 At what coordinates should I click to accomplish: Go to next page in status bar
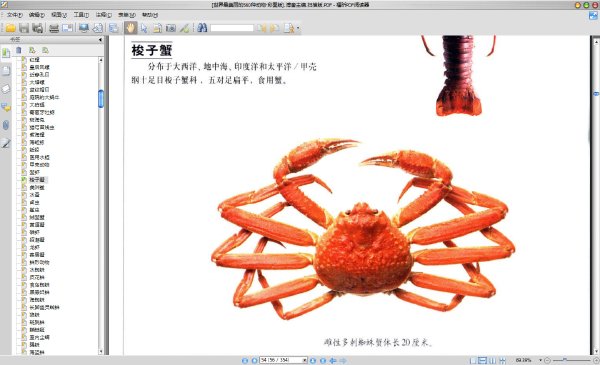[x=313, y=360]
